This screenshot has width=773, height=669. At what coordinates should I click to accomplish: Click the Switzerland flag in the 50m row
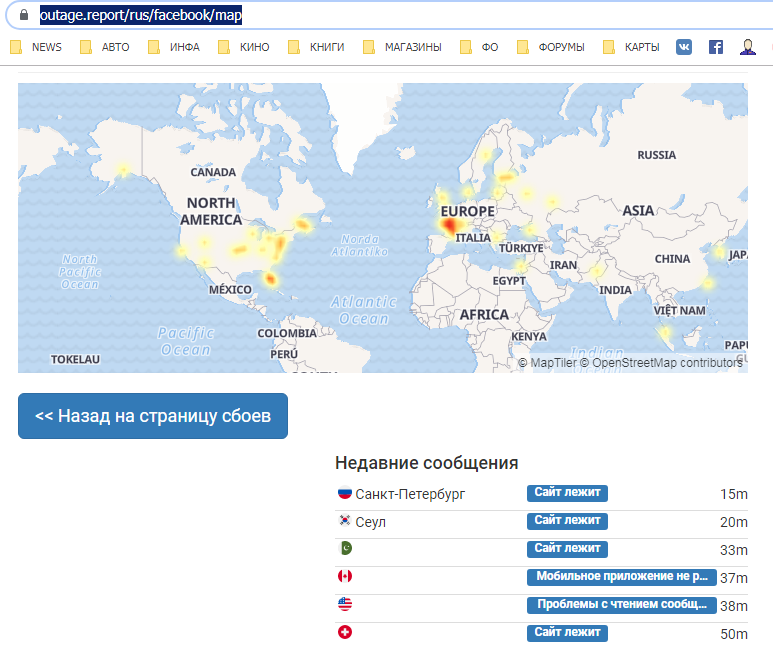coord(345,632)
